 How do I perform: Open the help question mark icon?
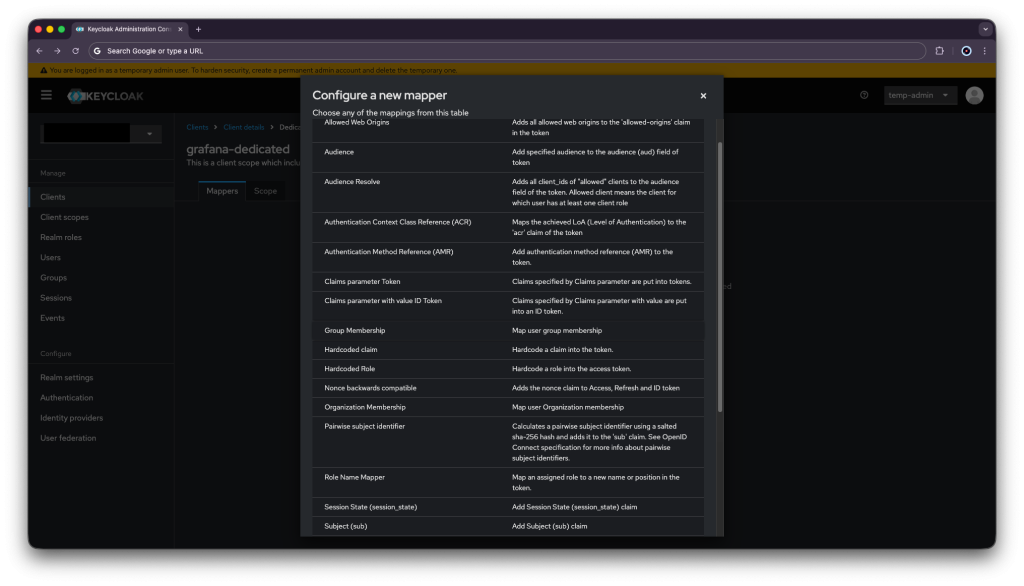[864, 95]
